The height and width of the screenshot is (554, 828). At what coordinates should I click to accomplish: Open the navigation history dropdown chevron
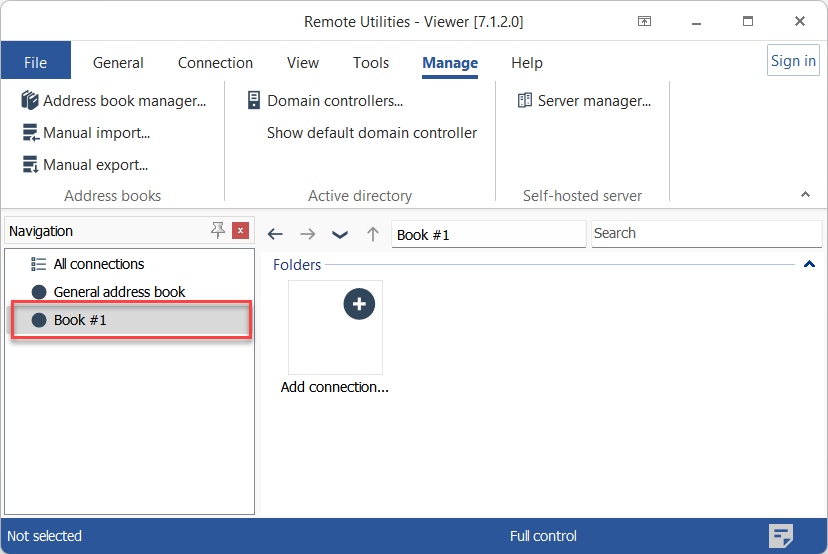[x=340, y=234]
